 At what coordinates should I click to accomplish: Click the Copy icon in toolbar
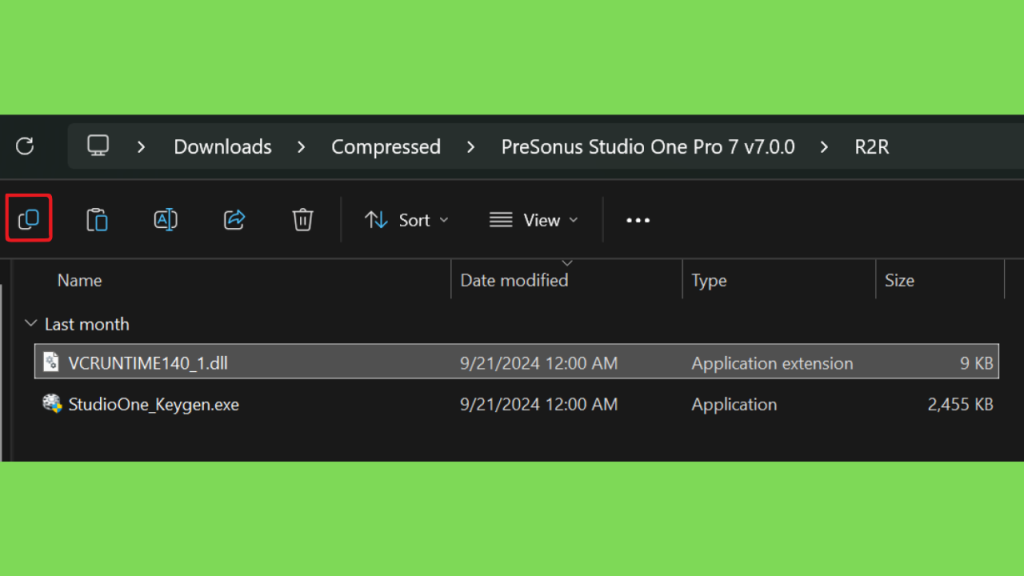(x=29, y=219)
